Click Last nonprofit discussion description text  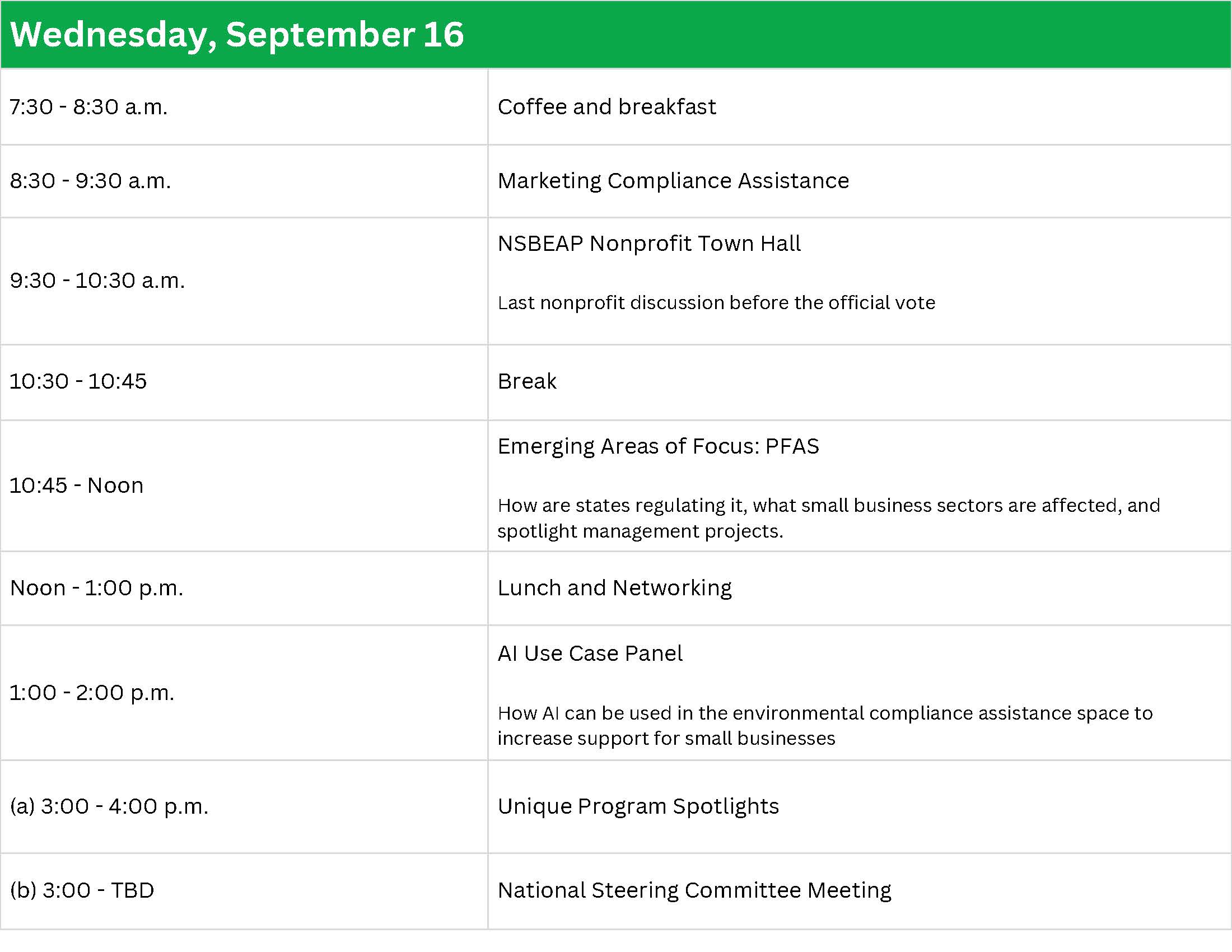click(x=716, y=303)
